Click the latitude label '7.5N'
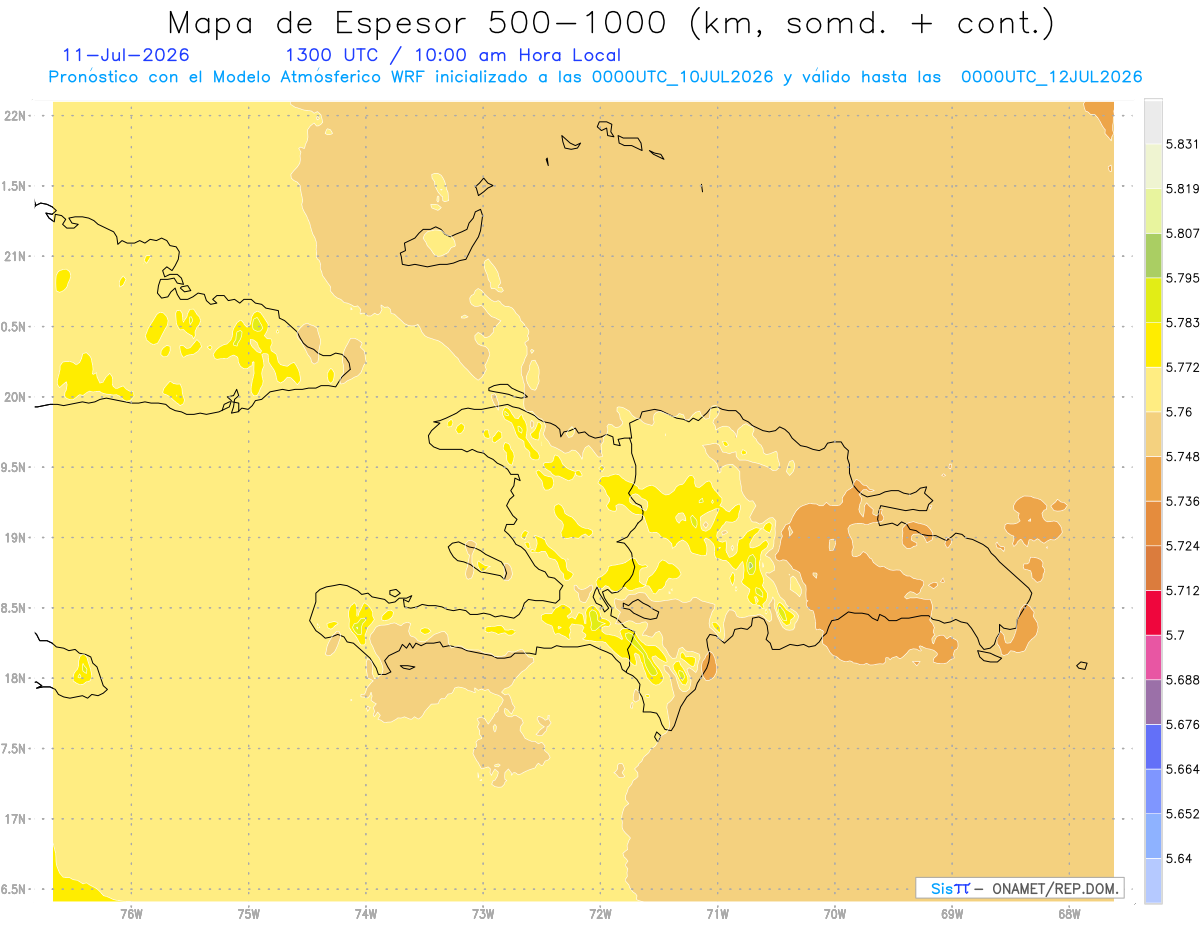Image resolution: width=1200 pixels, height=927 pixels. point(14,749)
